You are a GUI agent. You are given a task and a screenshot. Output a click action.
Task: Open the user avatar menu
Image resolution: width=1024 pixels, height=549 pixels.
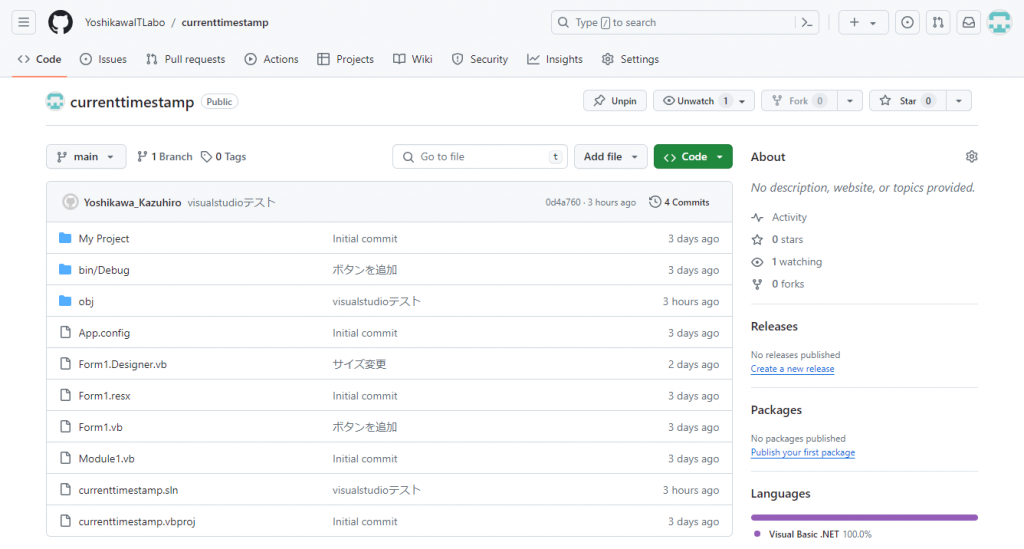point(999,22)
